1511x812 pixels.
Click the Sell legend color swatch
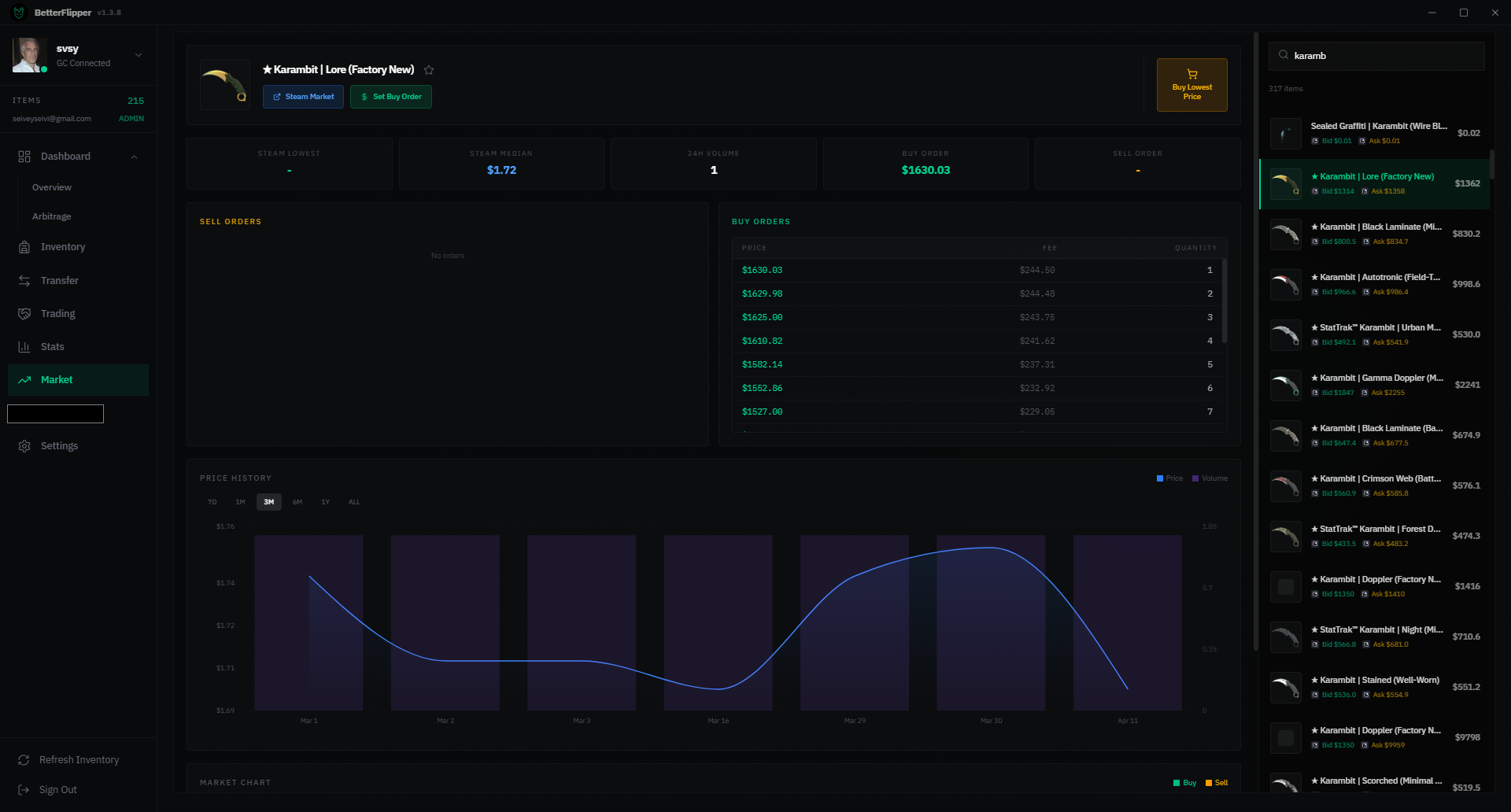click(1210, 782)
